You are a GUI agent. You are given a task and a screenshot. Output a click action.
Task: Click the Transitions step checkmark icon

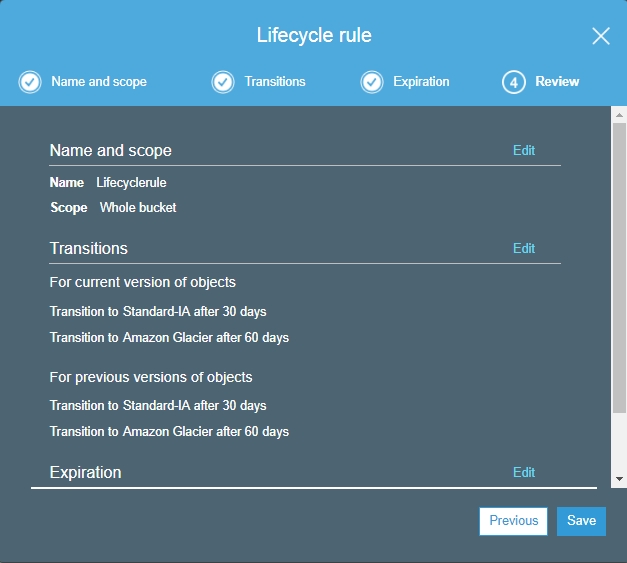click(223, 82)
